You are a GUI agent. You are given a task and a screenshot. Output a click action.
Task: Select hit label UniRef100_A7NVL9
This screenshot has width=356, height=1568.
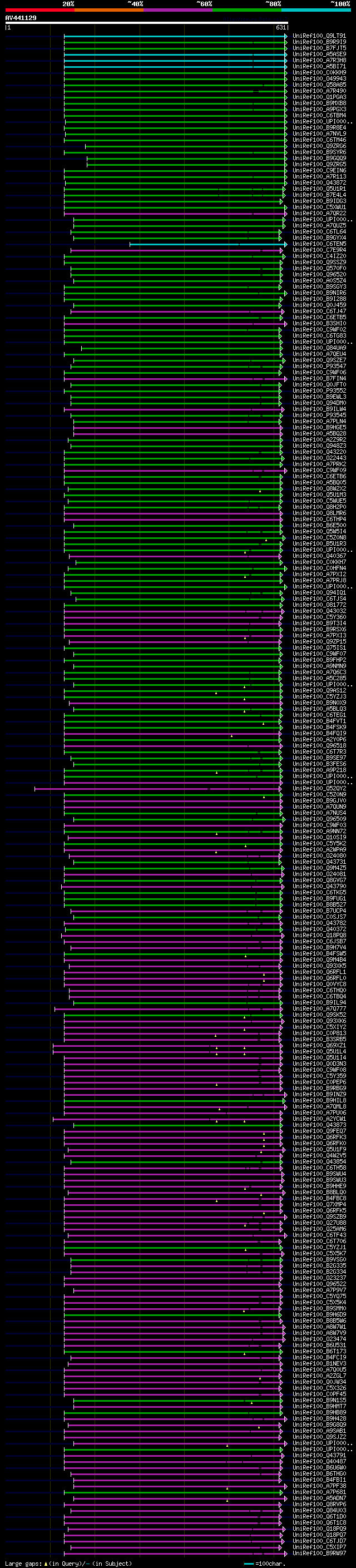(319, 134)
